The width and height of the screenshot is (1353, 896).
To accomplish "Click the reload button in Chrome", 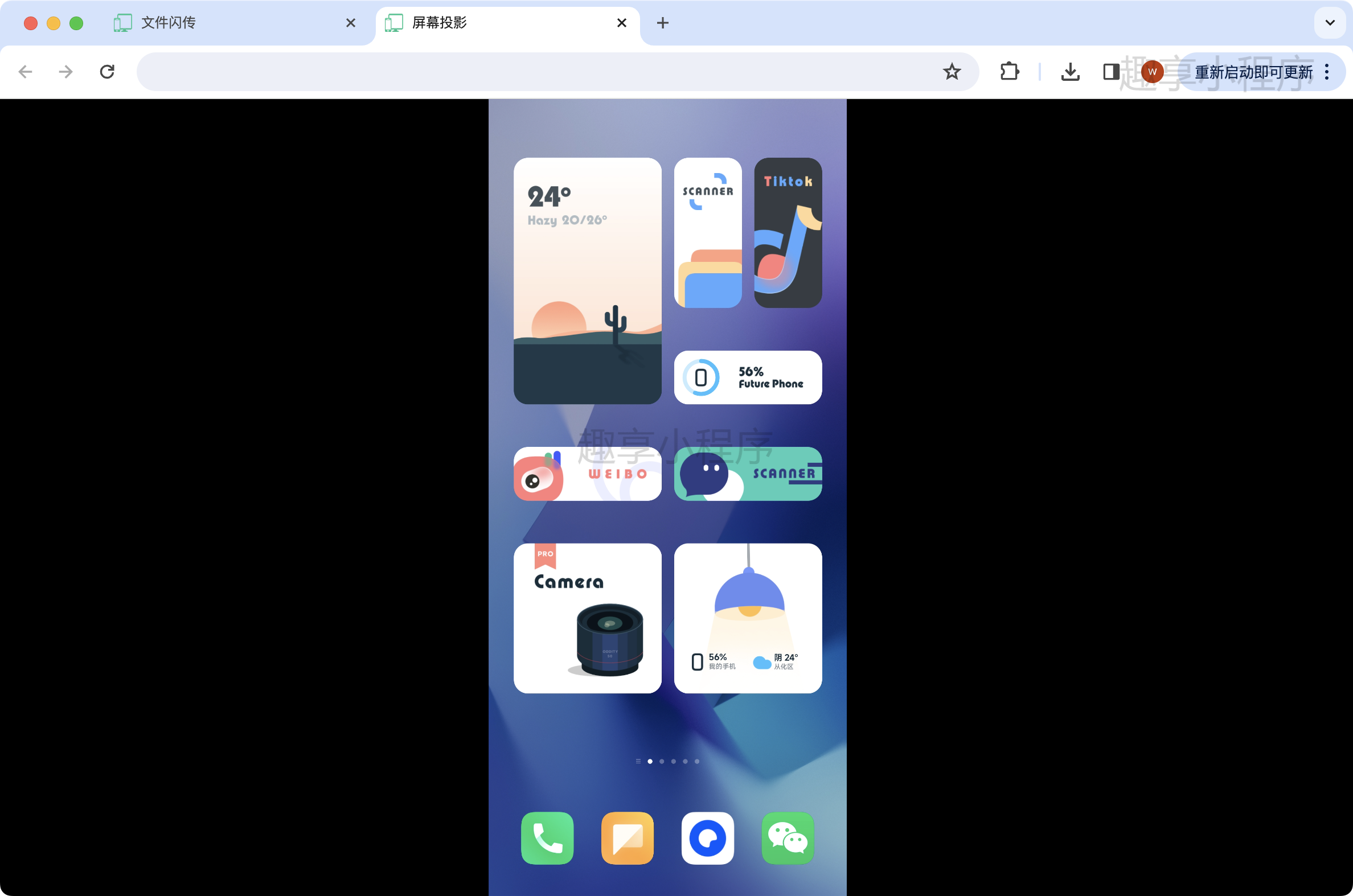I will (x=108, y=72).
